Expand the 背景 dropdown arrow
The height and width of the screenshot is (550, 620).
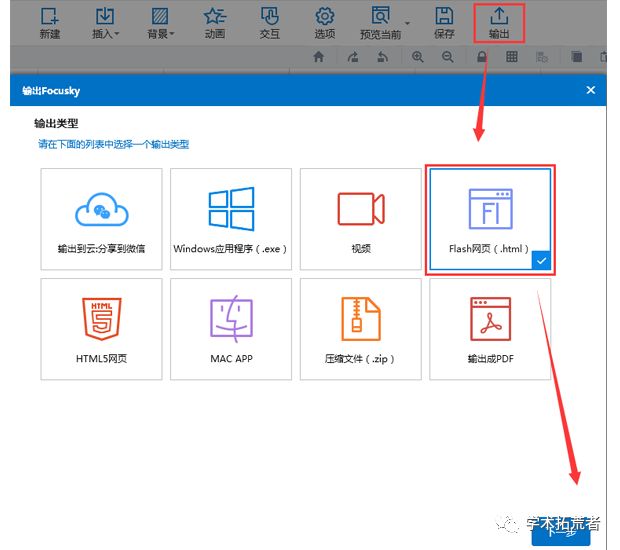tap(172, 34)
